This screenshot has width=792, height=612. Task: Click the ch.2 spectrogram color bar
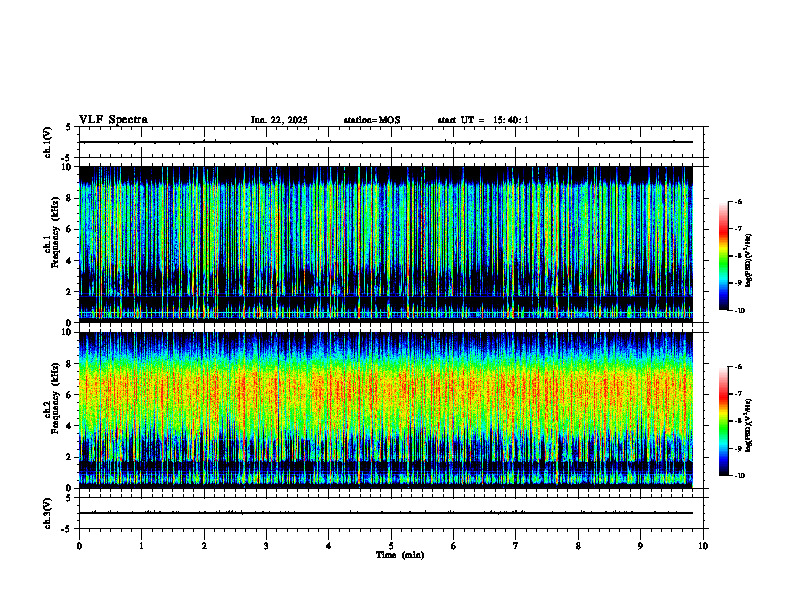pos(723,421)
